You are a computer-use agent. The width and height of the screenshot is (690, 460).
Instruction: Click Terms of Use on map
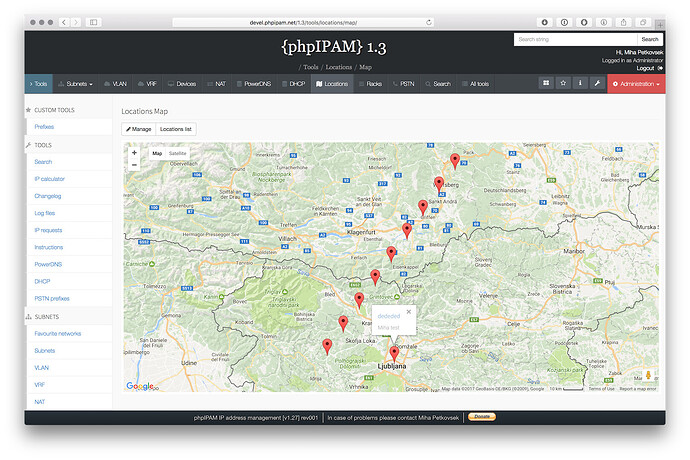click(601, 389)
